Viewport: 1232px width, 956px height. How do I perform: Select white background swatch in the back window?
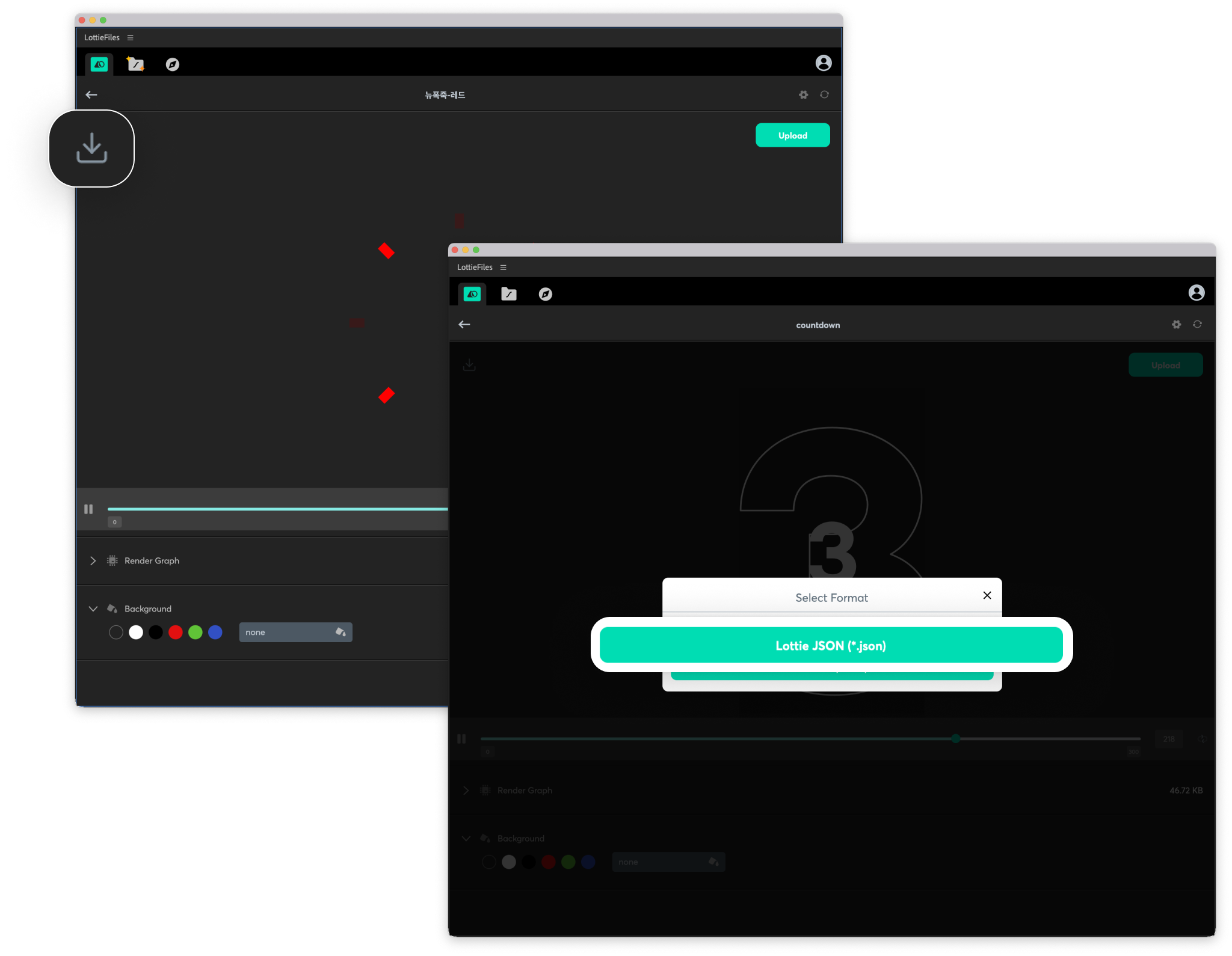pos(136,633)
